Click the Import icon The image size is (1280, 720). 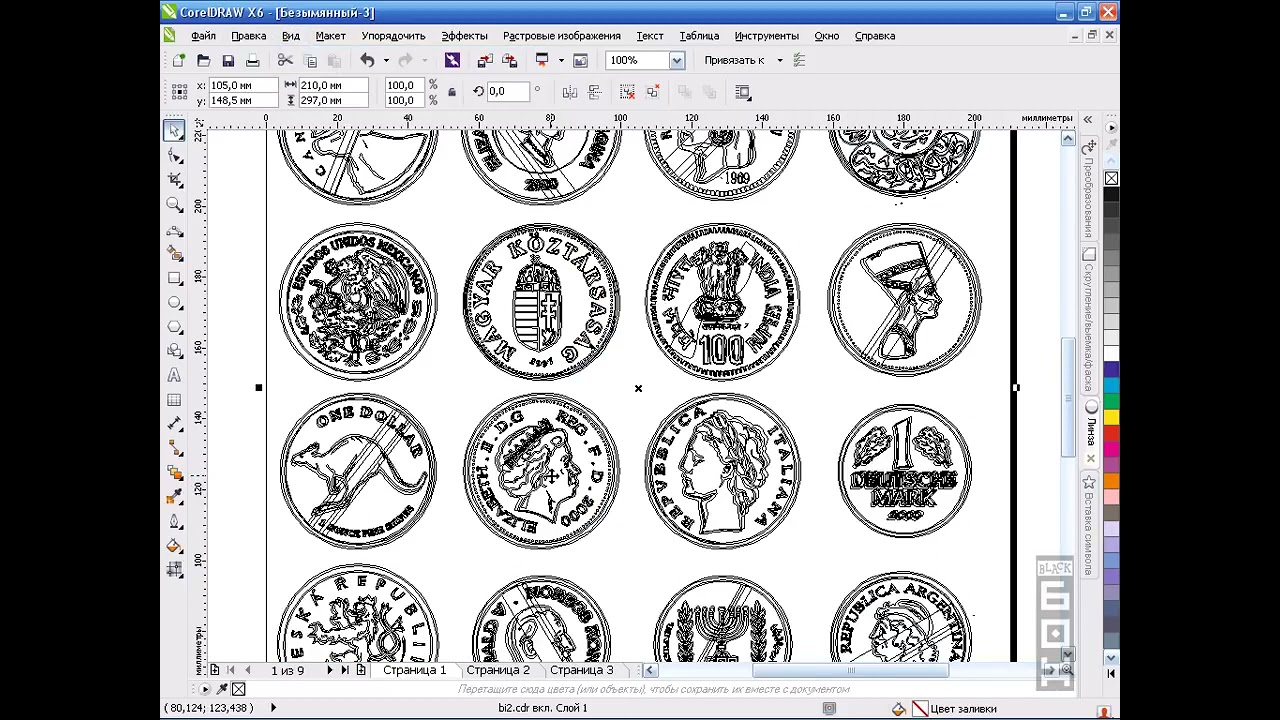pyautogui.click(x=485, y=61)
